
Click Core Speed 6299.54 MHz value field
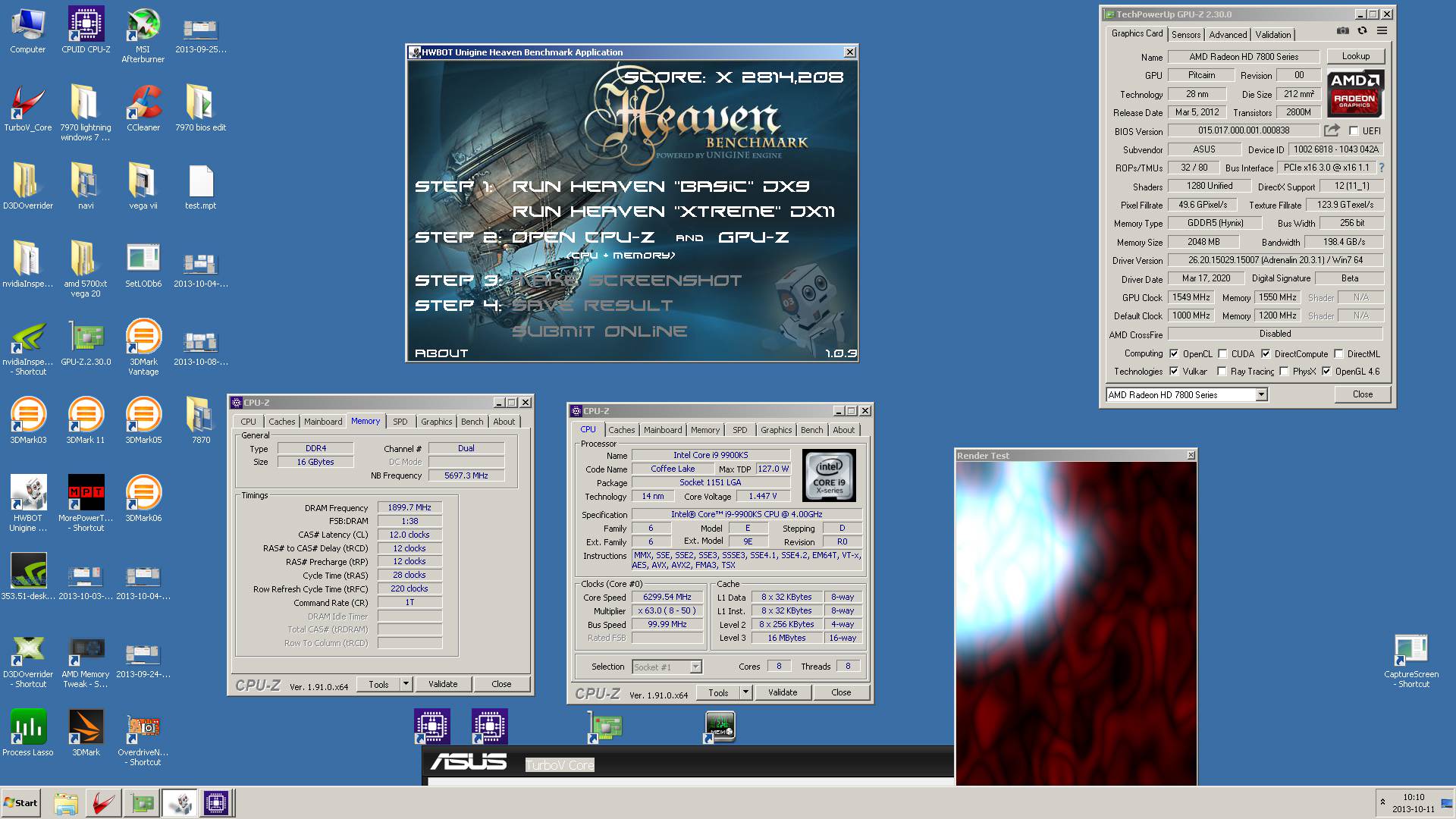[x=667, y=598]
